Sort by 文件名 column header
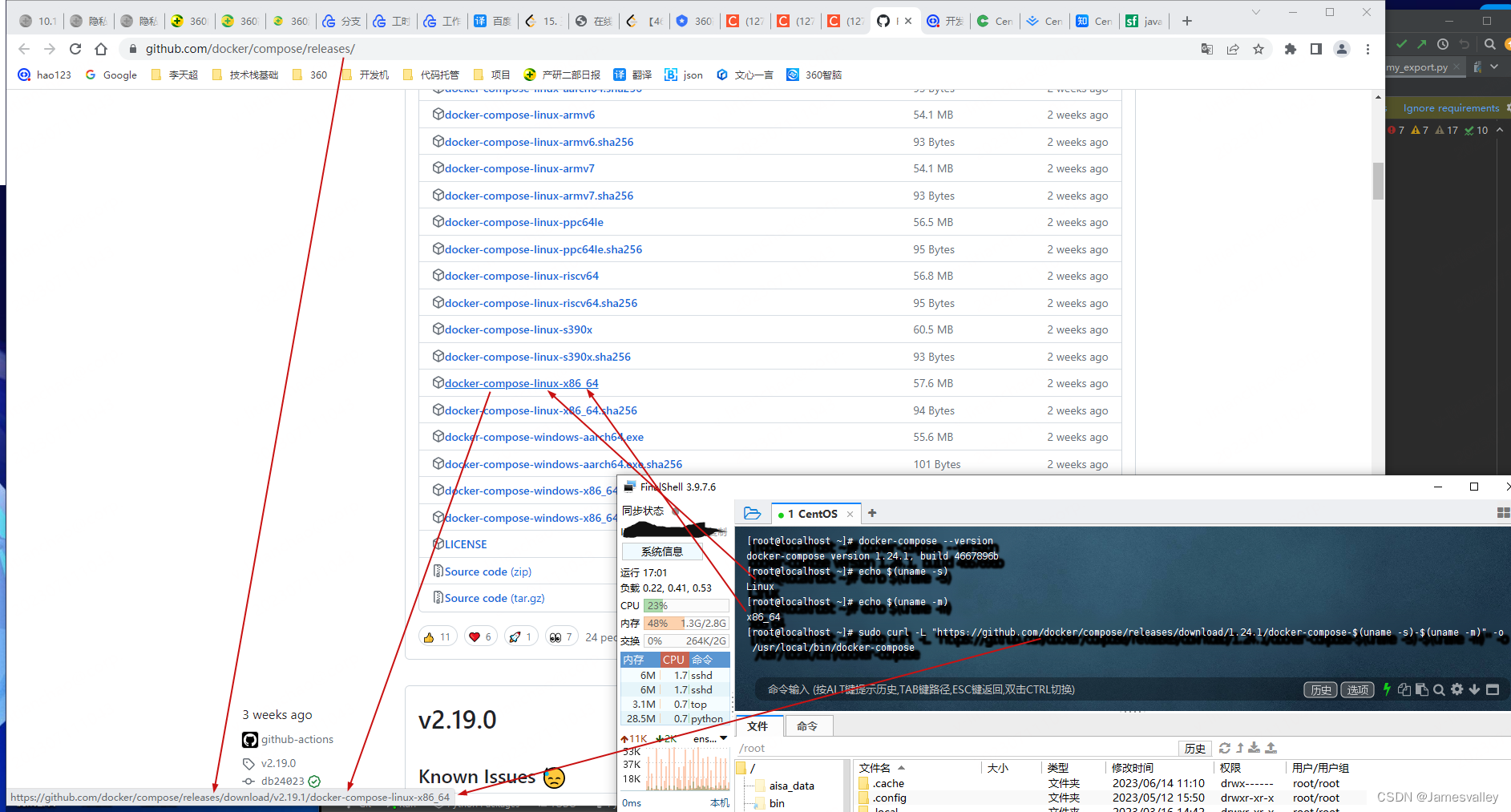Image resolution: width=1511 pixels, height=812 pixels. click(883, 768)
